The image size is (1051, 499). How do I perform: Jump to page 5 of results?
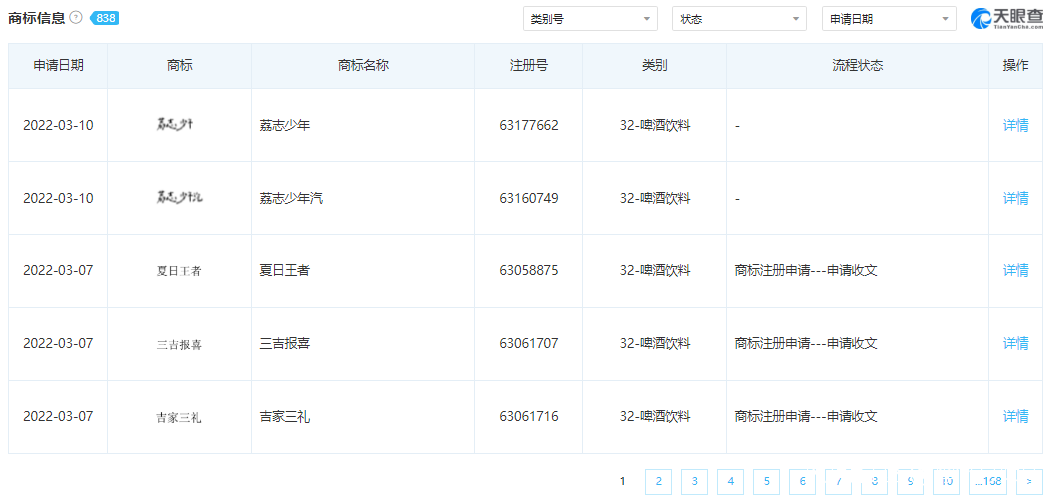point(766,482)
